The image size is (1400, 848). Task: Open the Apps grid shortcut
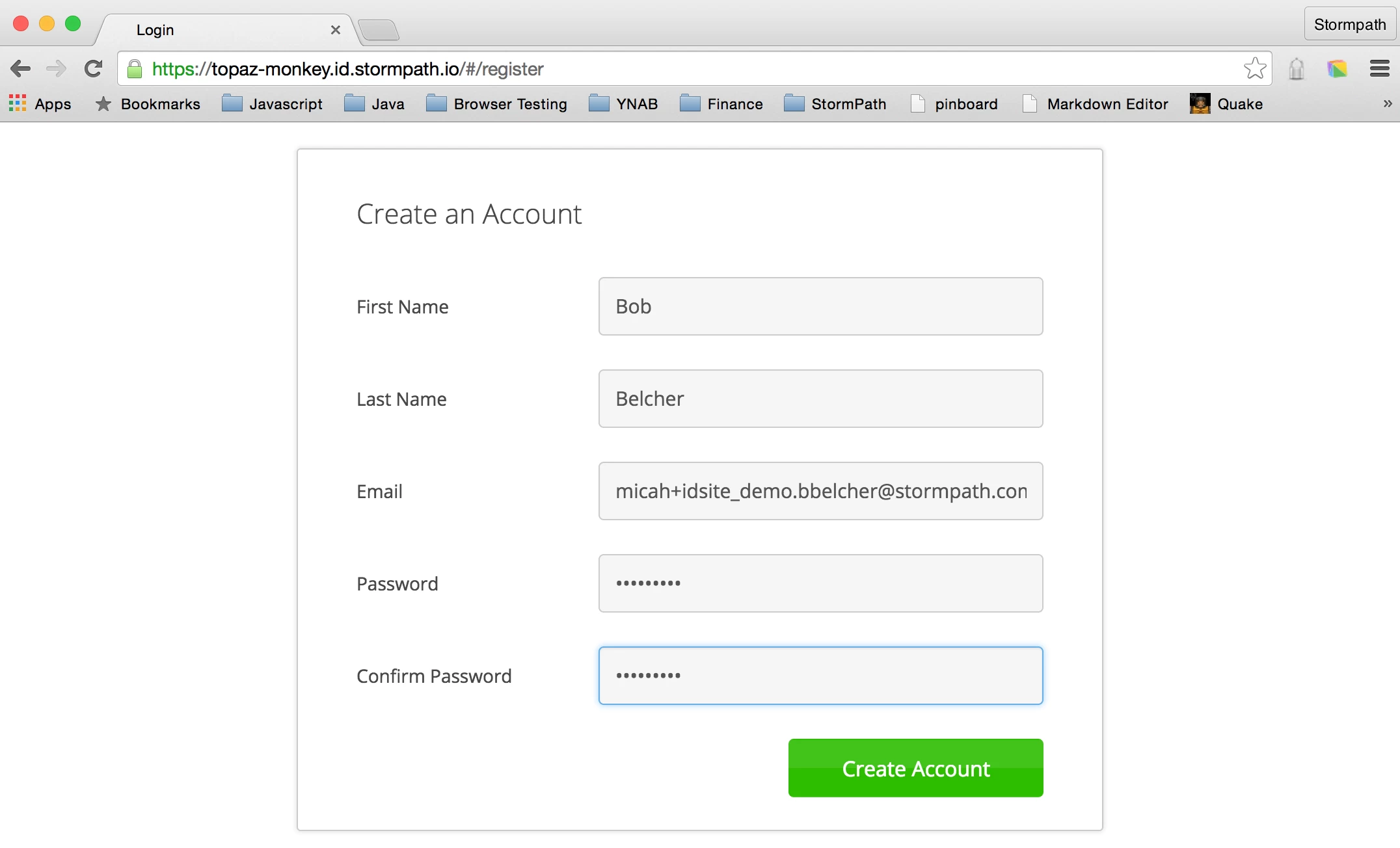coord(40,104)
